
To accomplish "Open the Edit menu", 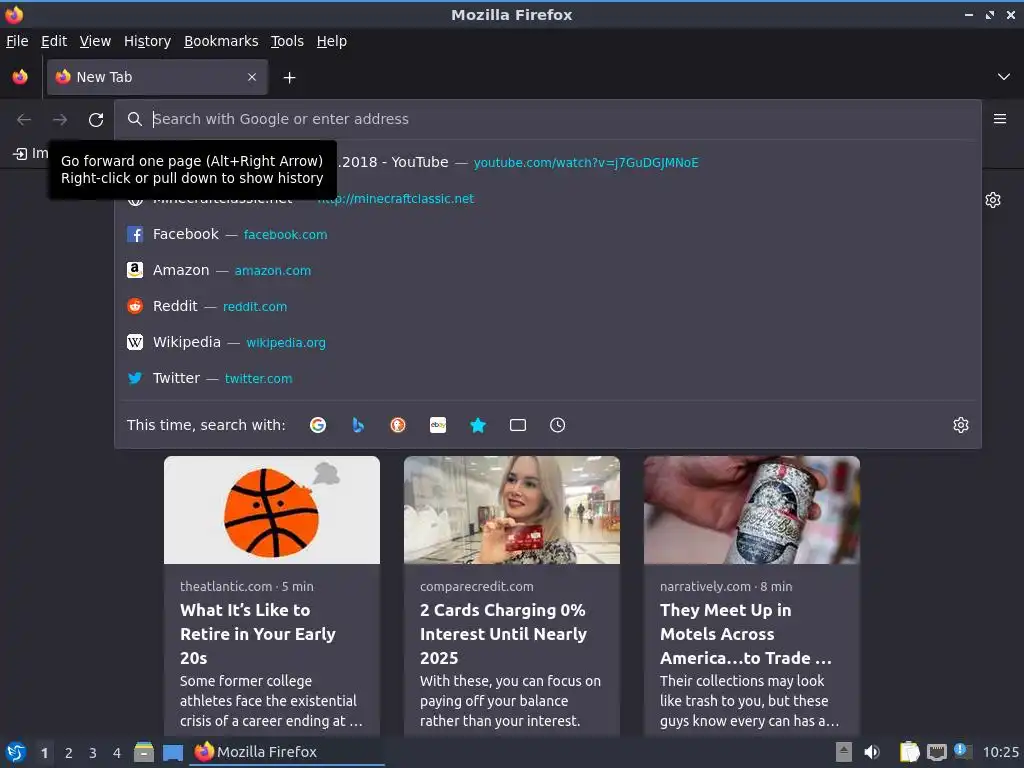I will [x=54, y=41].
